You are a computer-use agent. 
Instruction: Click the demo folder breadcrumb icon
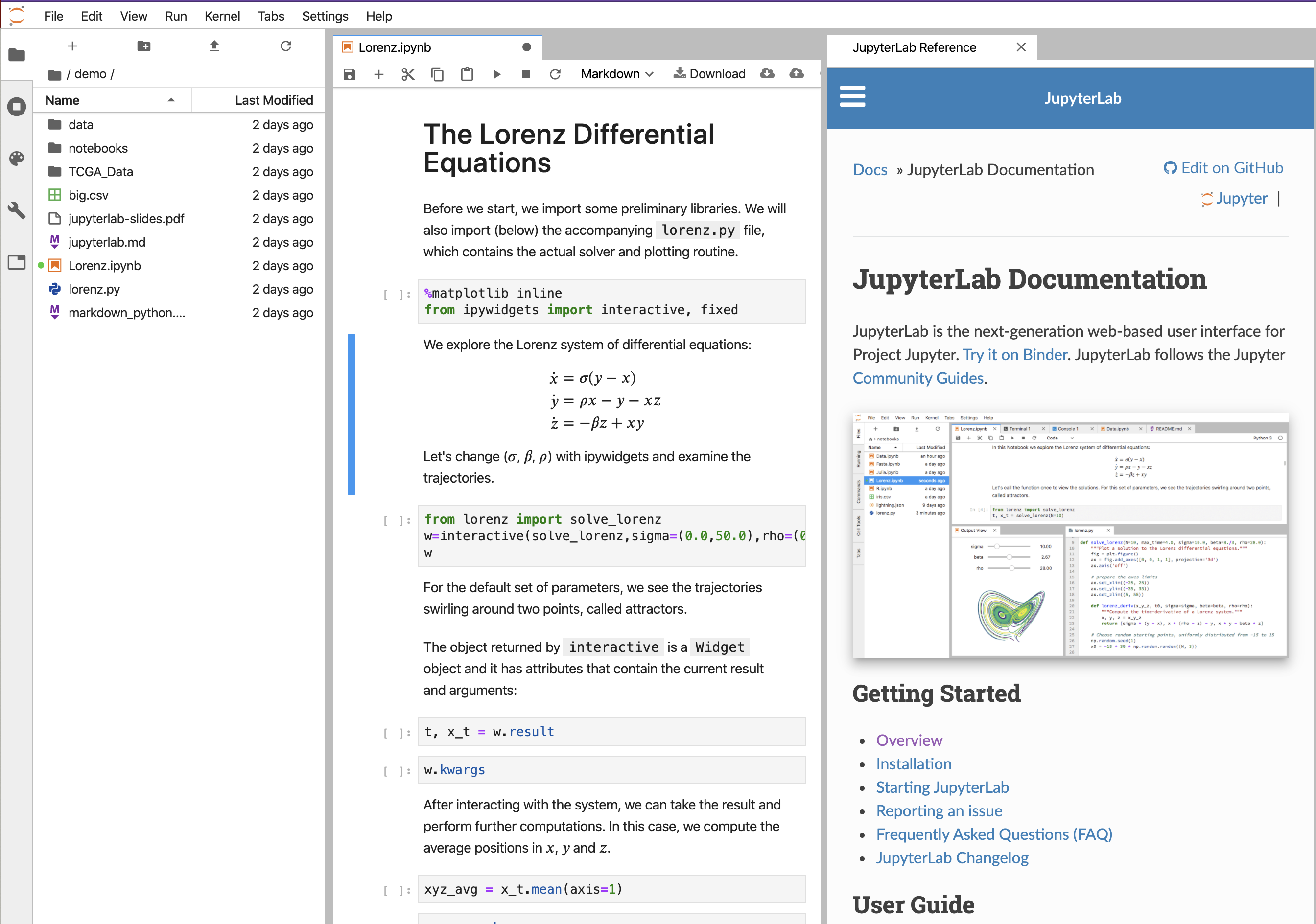coord(55,75)
